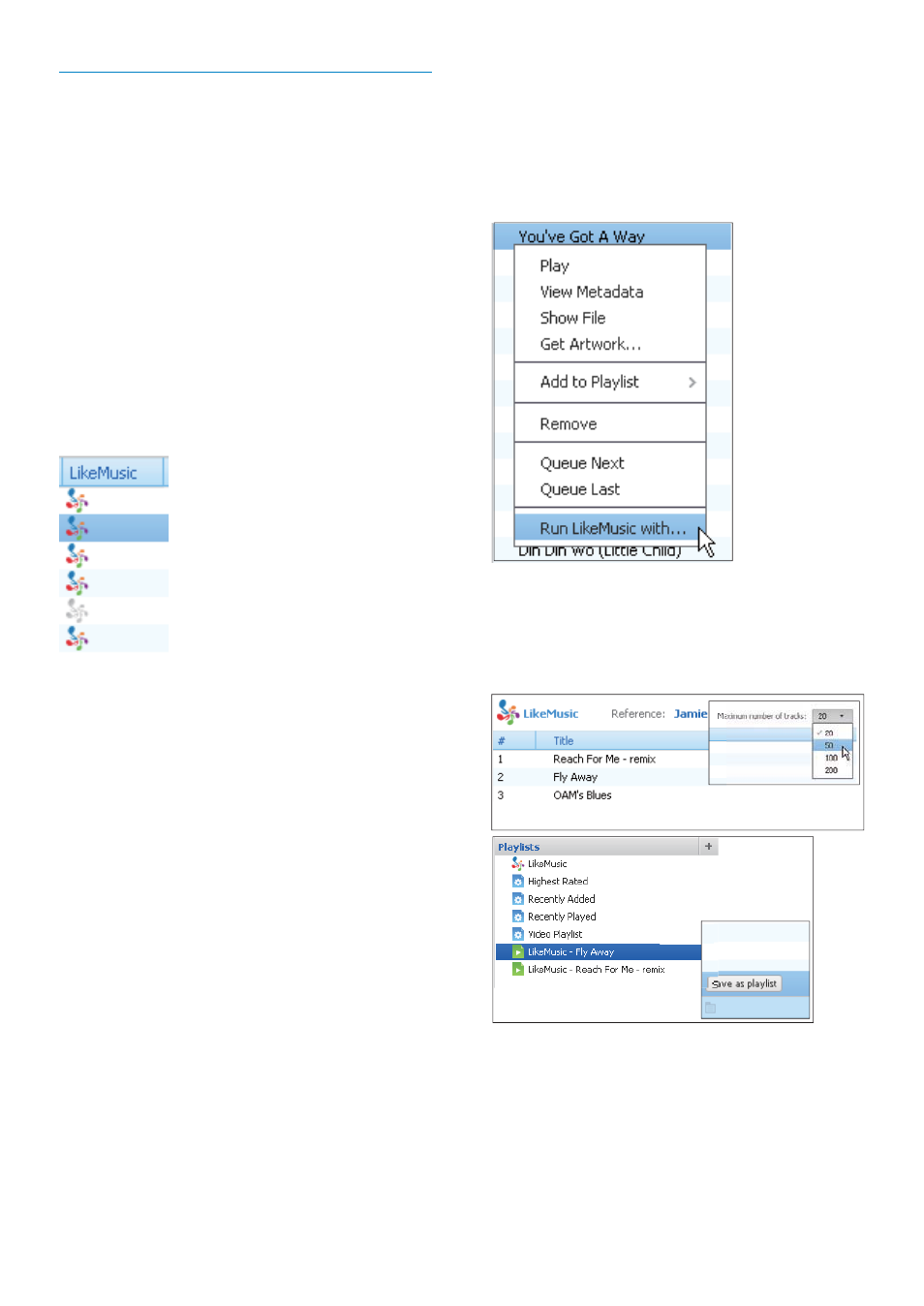Expand the Add to Playlist submenu arrow

click(692, 383)
